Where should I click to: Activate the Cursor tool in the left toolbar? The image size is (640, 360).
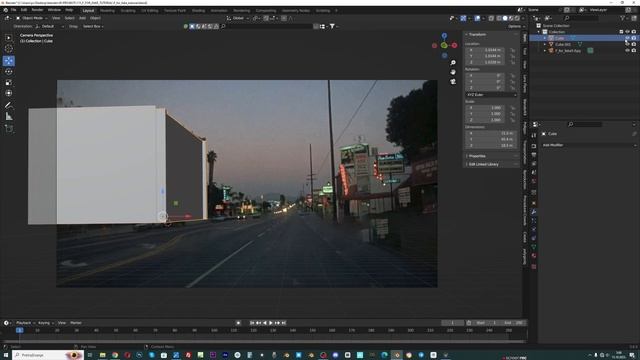point(9,49)
